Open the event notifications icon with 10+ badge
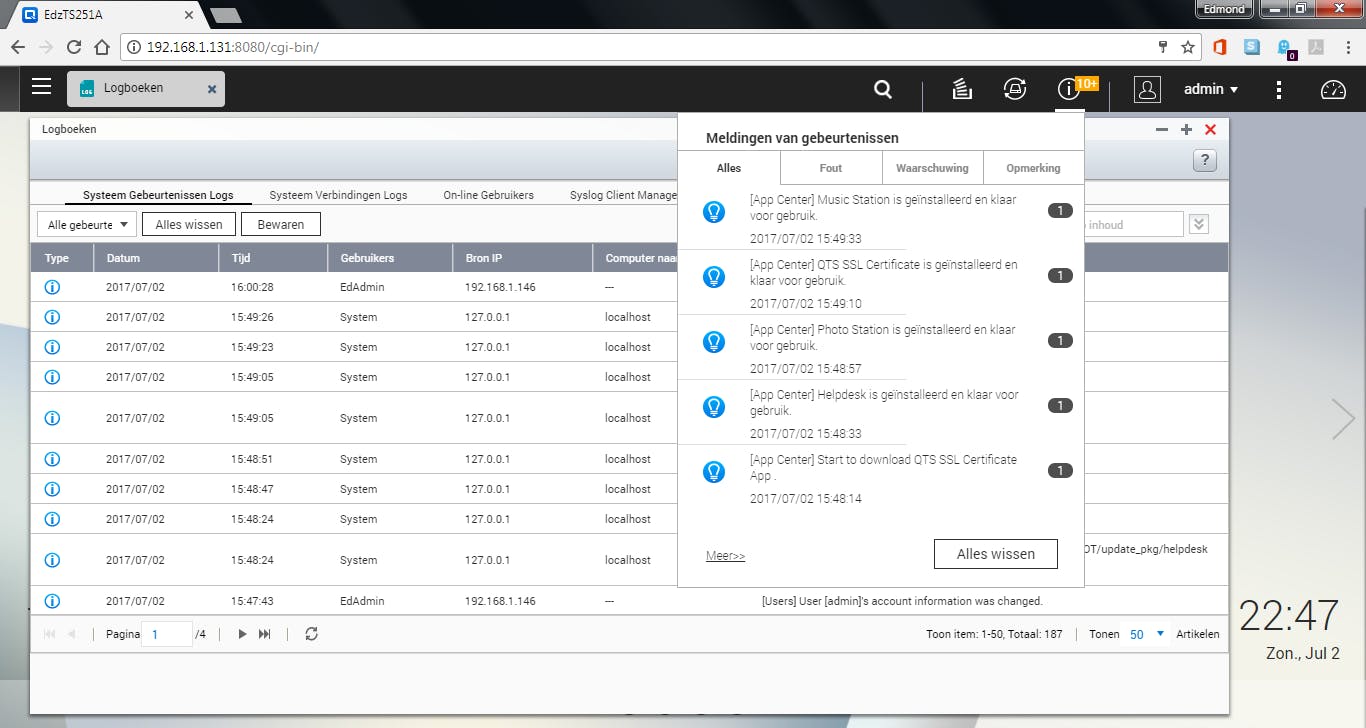This screenshot has width=1366, height=728. pyautogui.click(x=1069, y=89)
